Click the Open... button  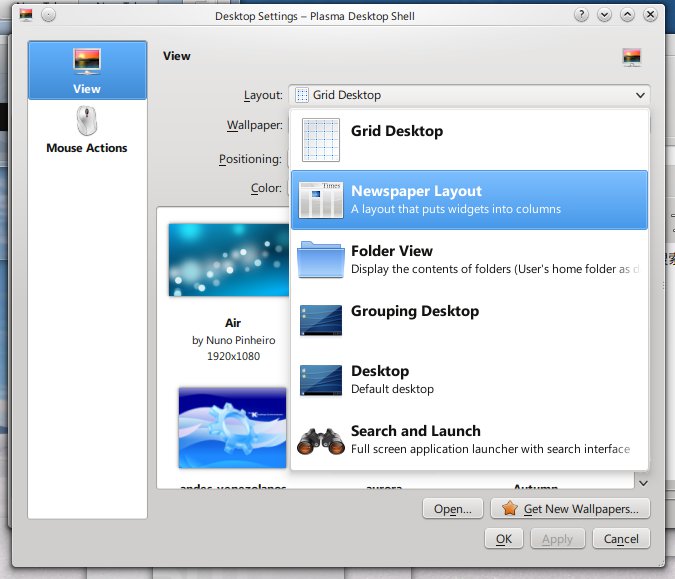point(453,509)
